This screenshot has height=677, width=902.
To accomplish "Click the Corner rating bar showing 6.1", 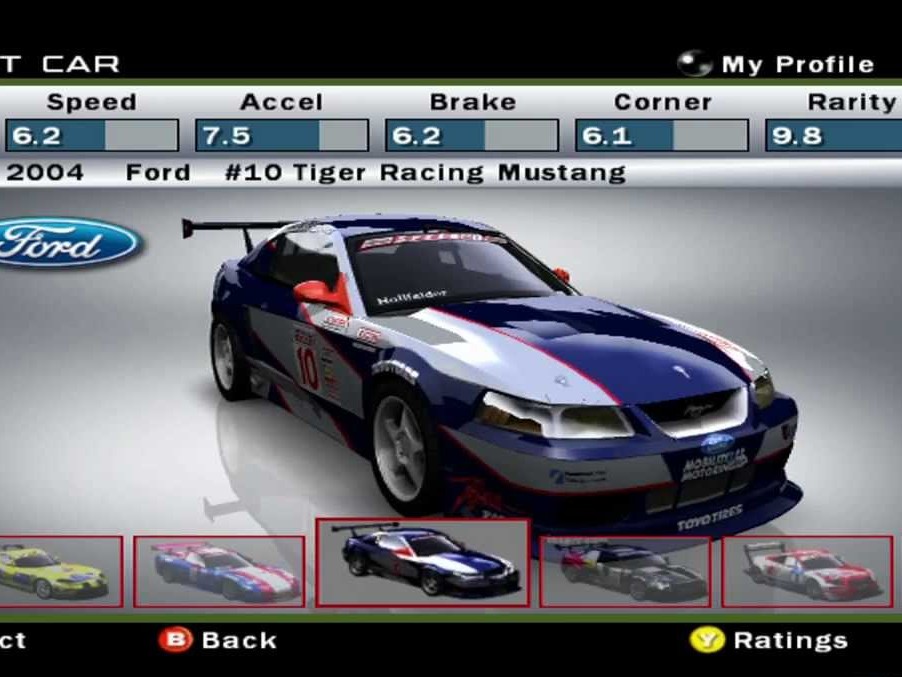I will coord(661,135).
